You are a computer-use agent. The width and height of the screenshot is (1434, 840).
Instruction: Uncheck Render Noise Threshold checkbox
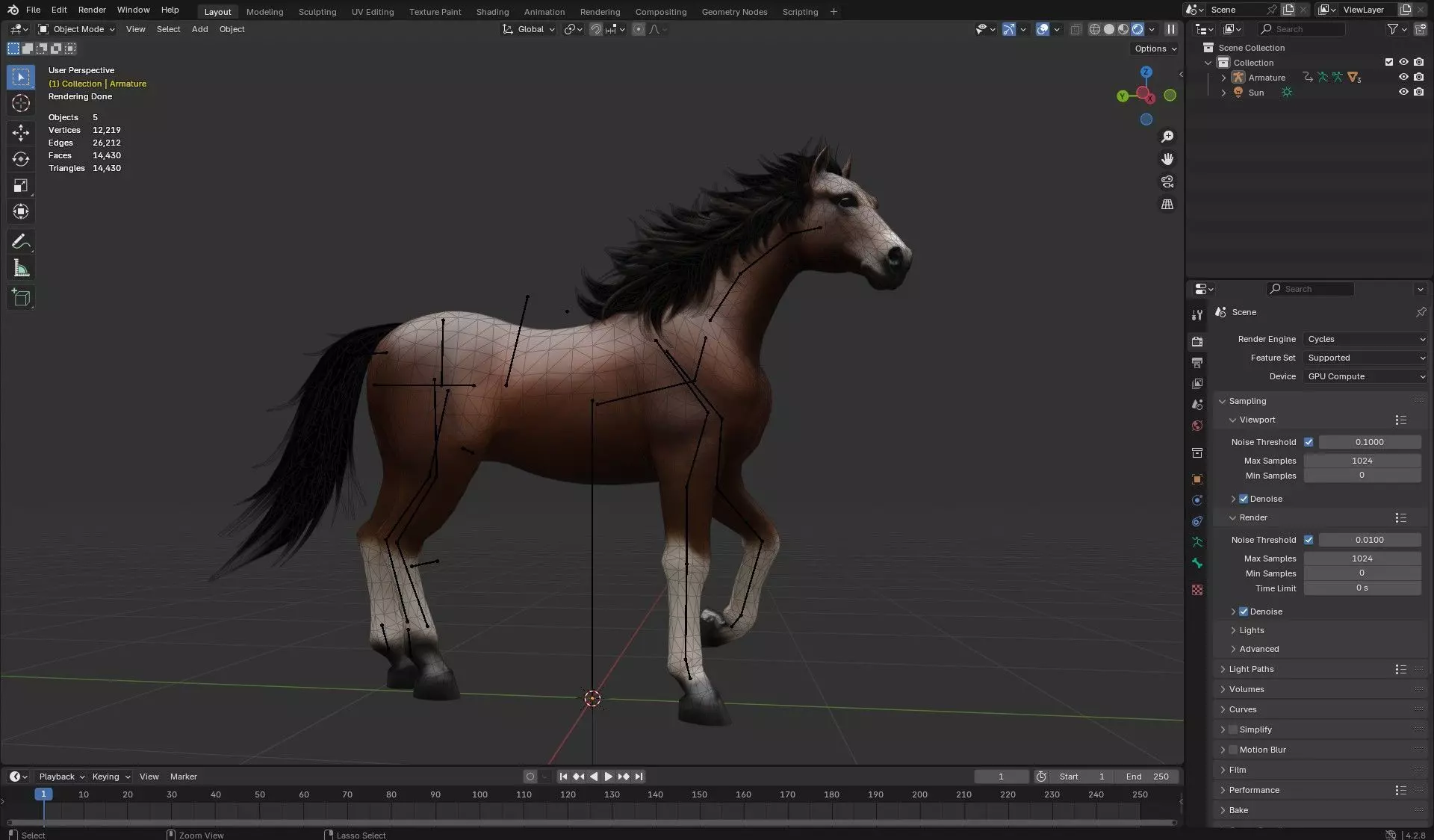coord(1309,540)
